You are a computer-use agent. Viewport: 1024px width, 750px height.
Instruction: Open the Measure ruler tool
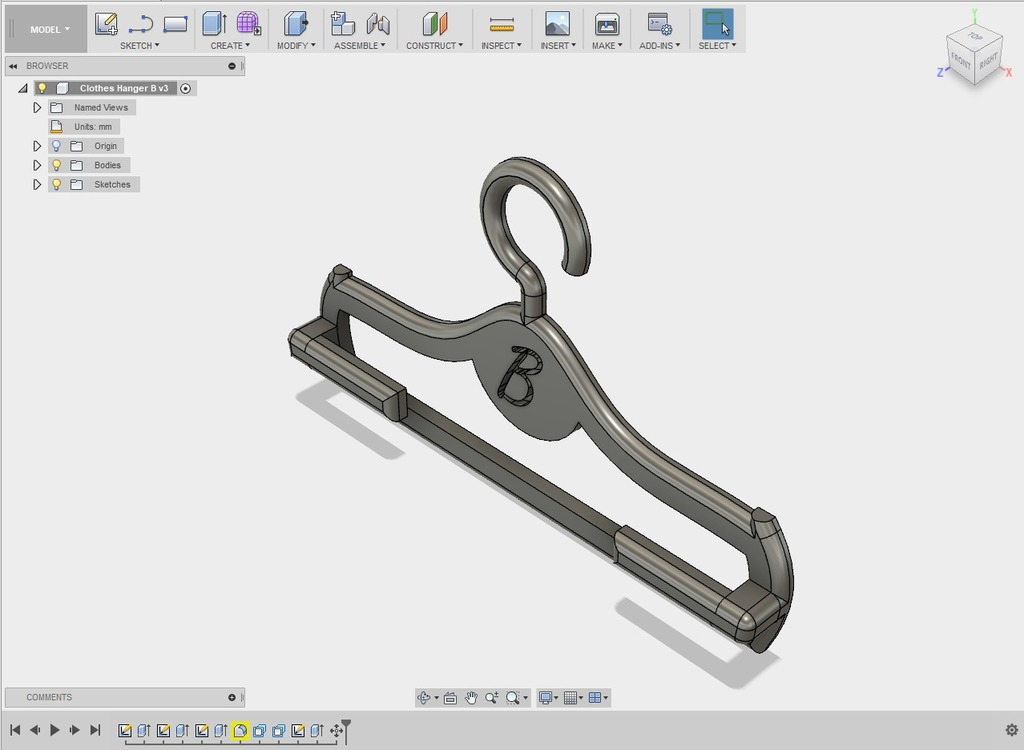point(501,25)
